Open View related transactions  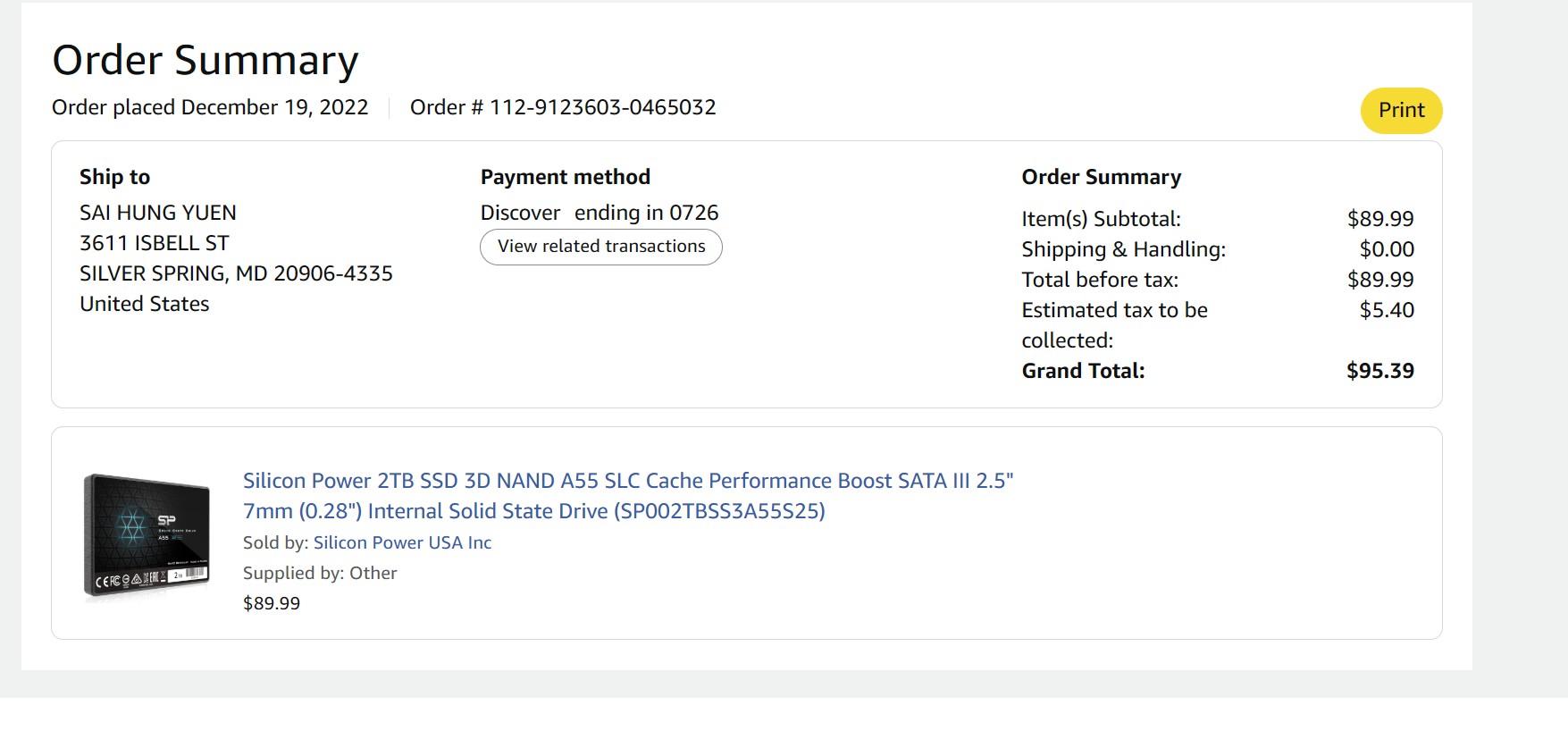pyautogui.click(x=600, y=247)
